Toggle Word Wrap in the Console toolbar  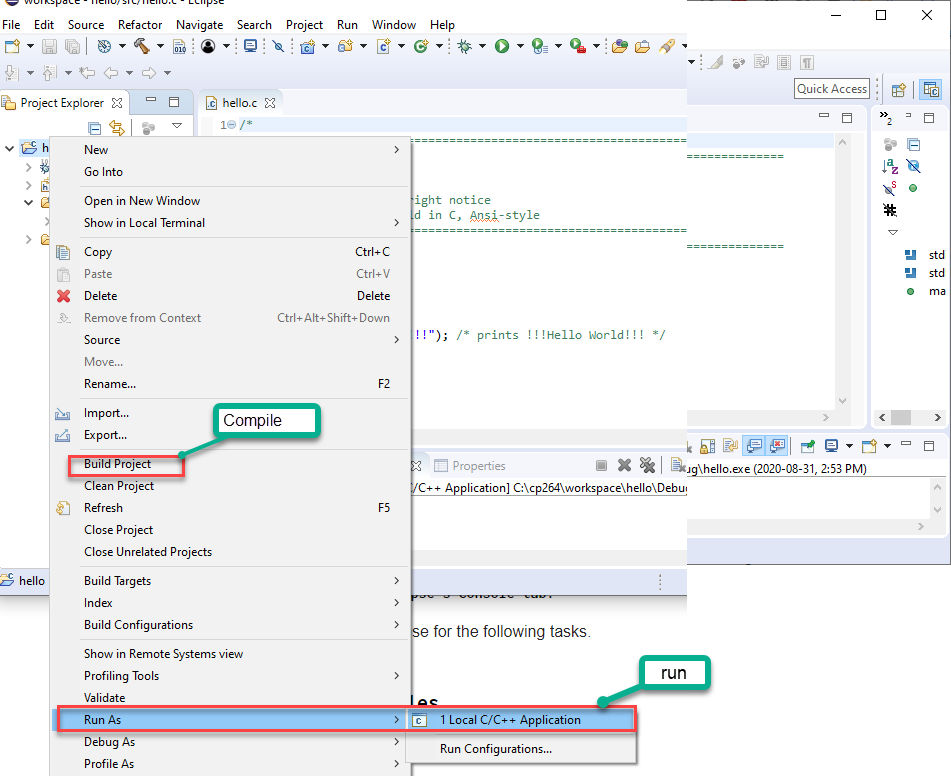tap(730, 447)
